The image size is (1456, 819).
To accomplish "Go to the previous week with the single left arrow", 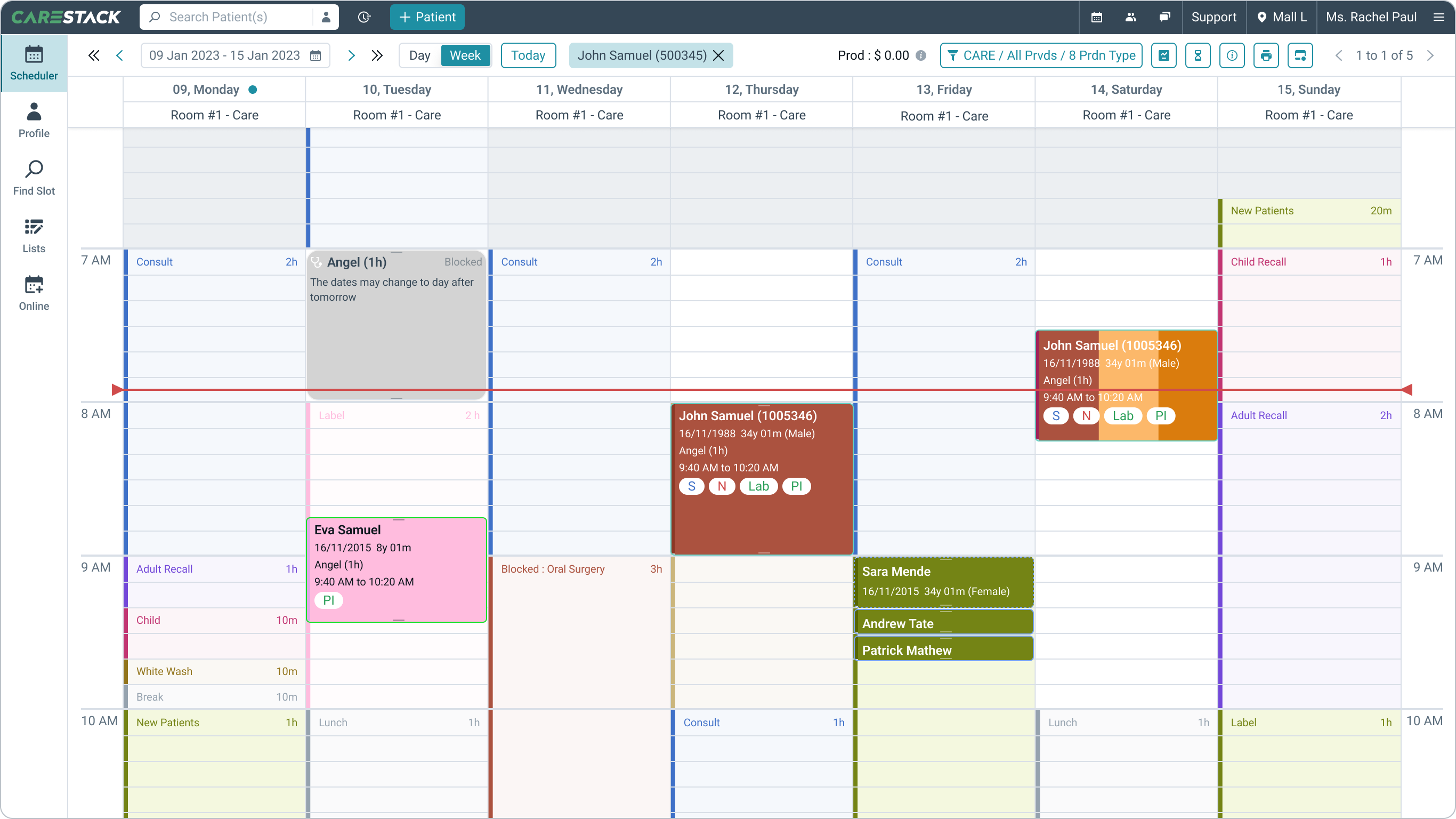I will click(119, 55).
